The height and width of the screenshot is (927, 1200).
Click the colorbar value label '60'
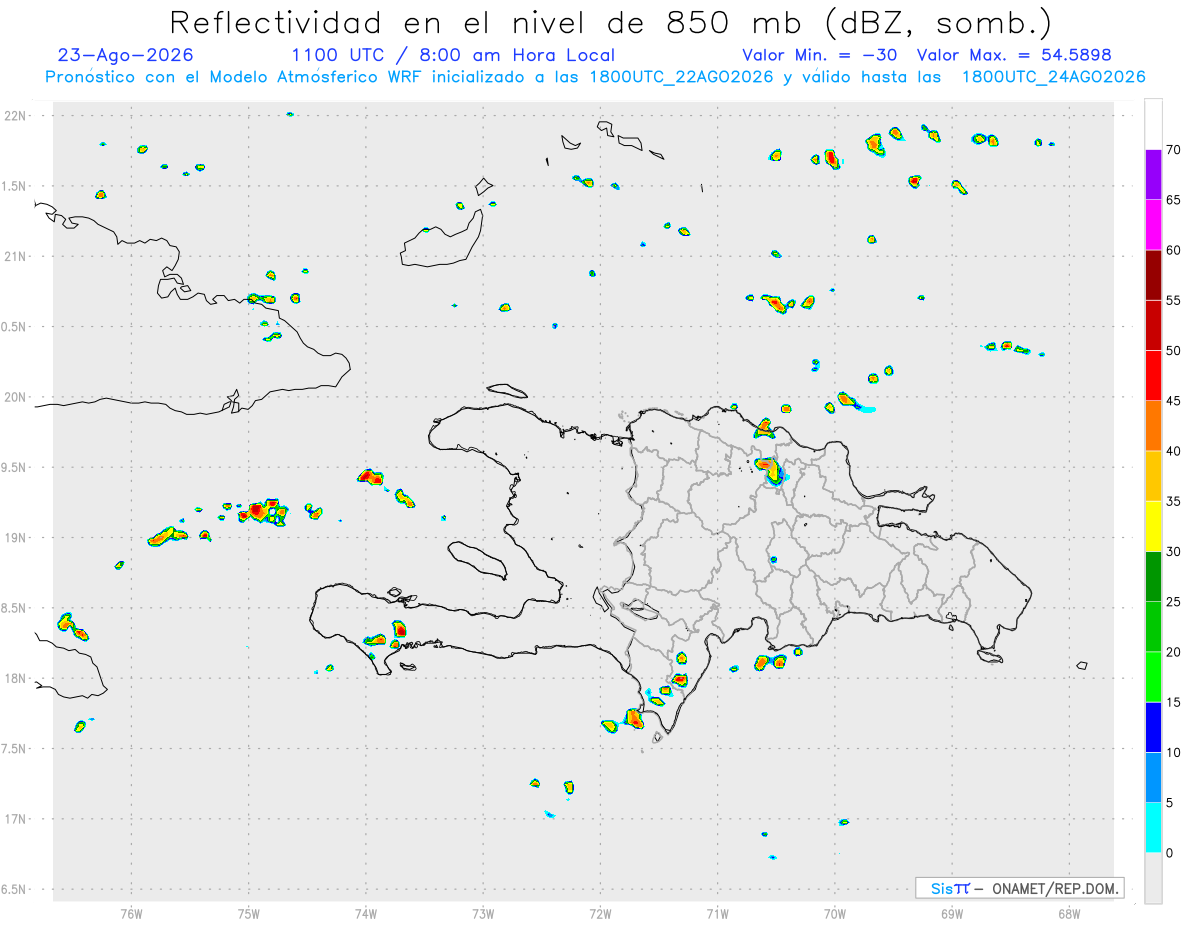point(1173,250)
